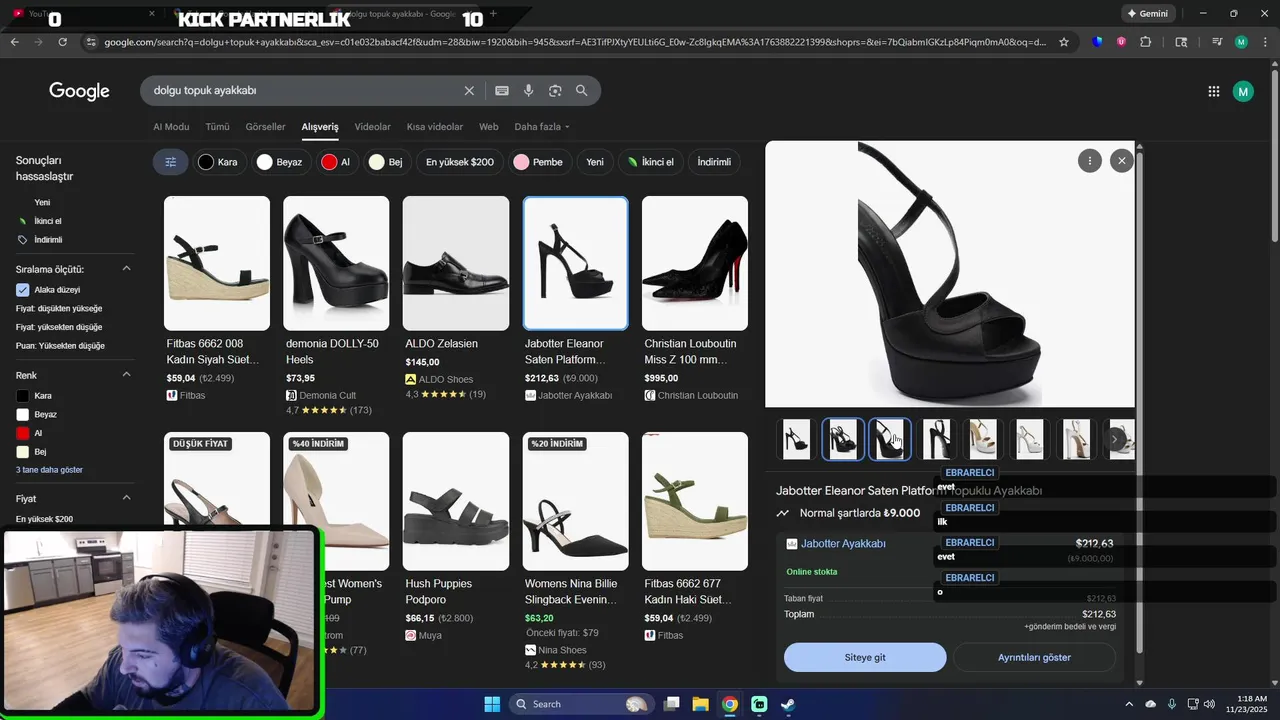Collapse the Renk section
The height and width of the screenshot is (720, 1280).
pyautogui.click(x=126, y=374)
